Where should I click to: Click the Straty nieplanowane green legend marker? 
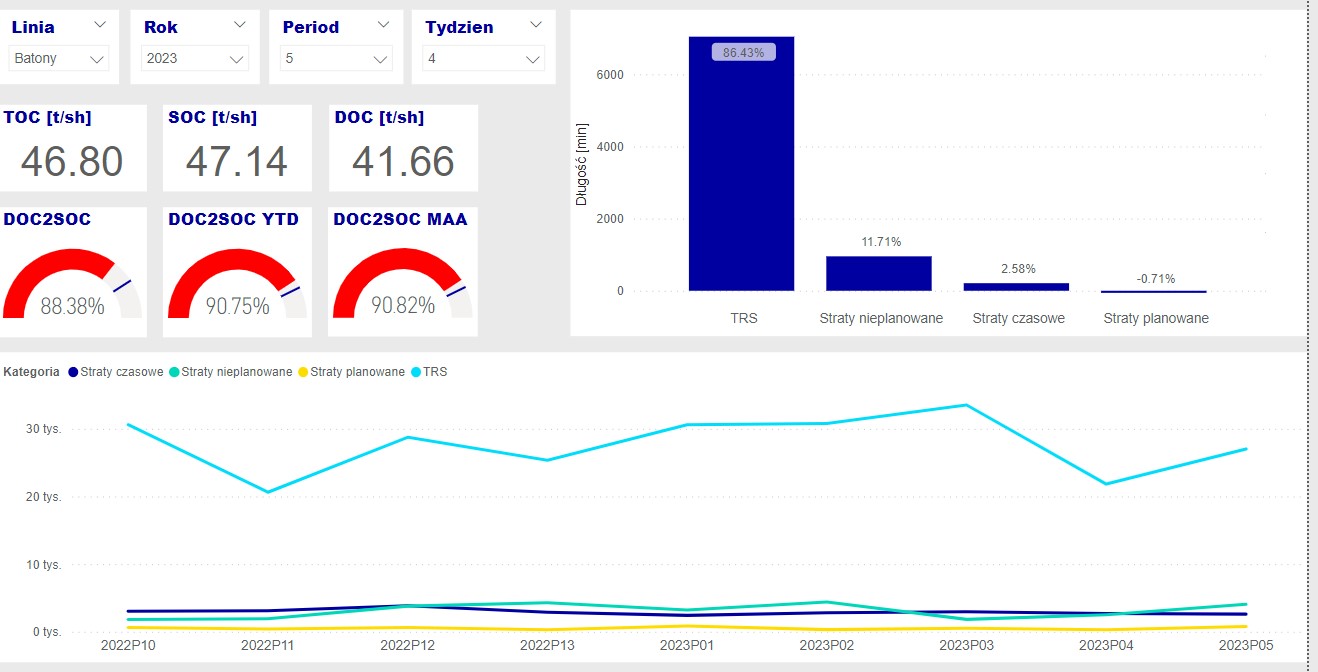point(174,372)
